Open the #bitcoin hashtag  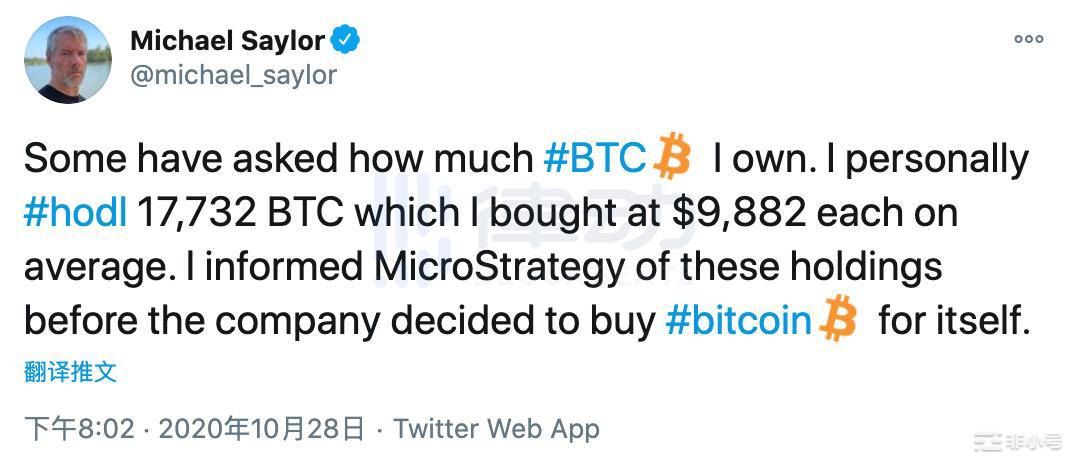pos(738,320)
